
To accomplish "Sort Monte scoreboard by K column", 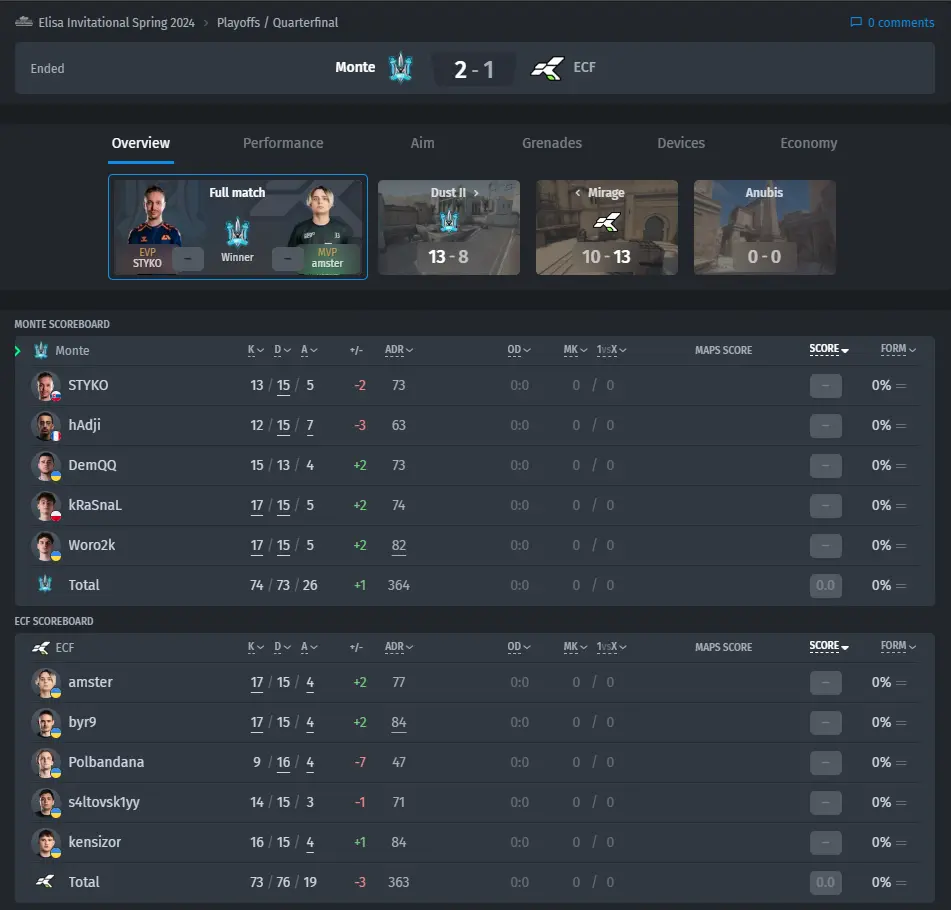I will tap(255, 350).
